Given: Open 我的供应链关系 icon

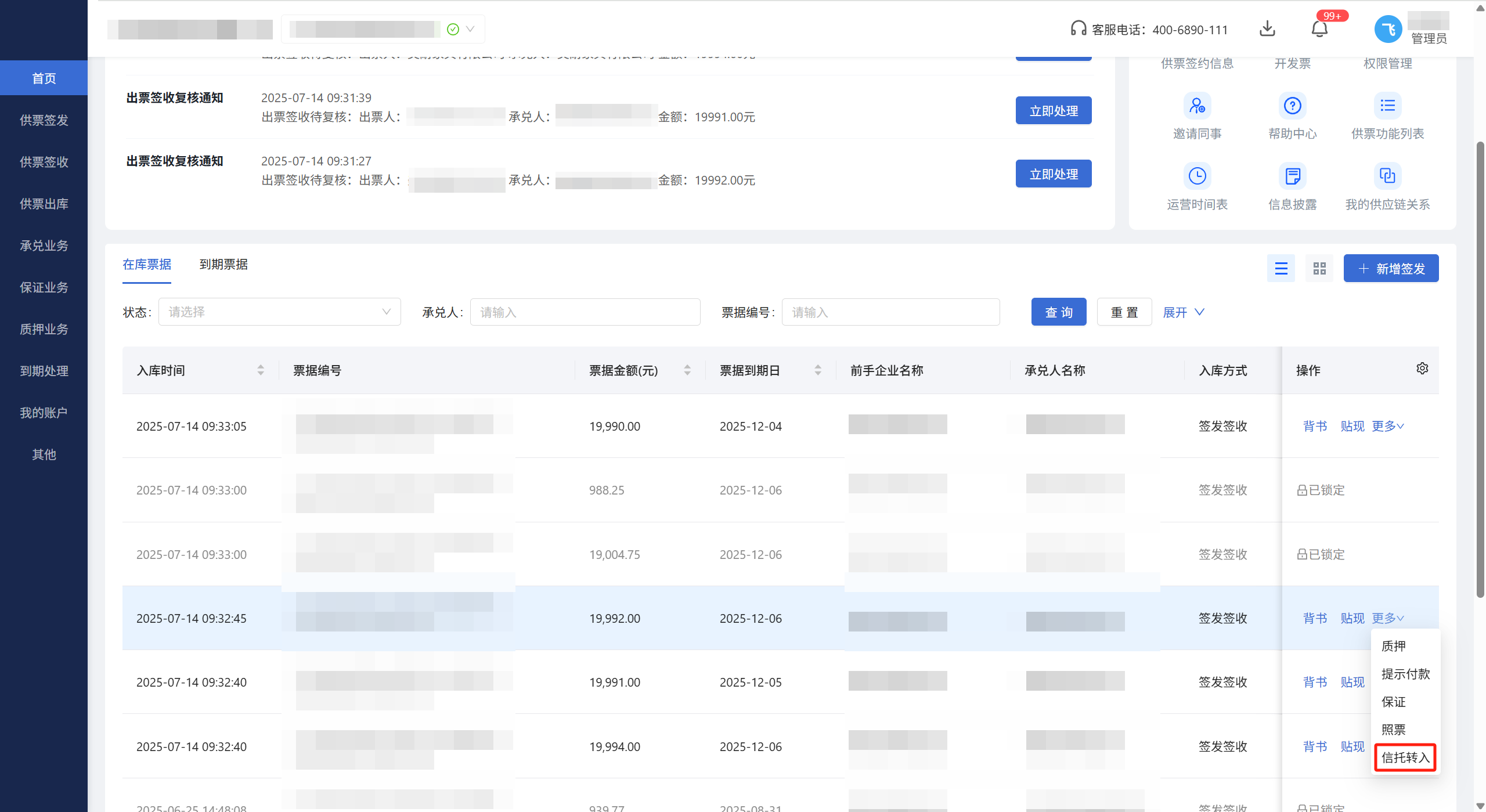Looking at the screenshot, I should 1387,176.
